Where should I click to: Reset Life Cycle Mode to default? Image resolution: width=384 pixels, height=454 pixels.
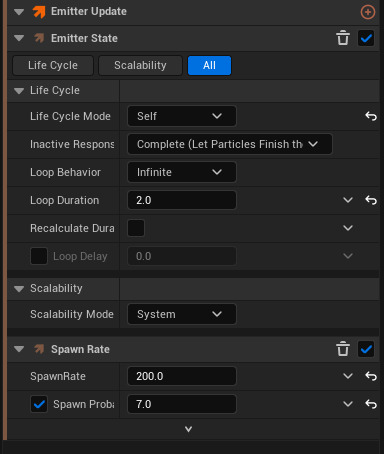[371, 116]
